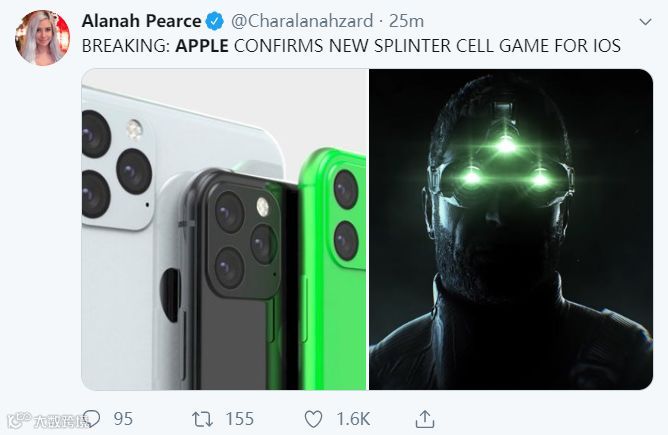This screenshot has height=435, width=668.
Task: Open the Alanah Pearce display name
Action: [x=141, y=21]
